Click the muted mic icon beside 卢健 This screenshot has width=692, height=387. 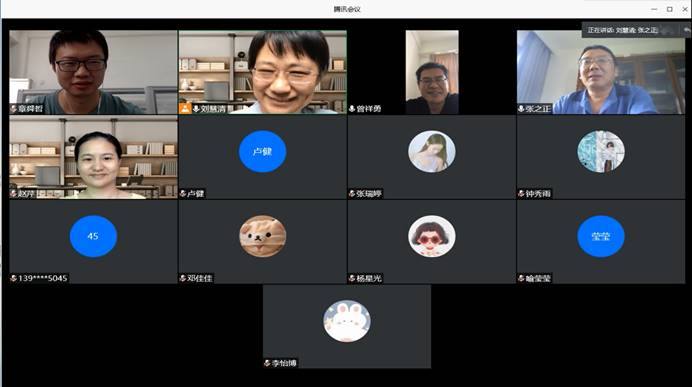[183, 193]
